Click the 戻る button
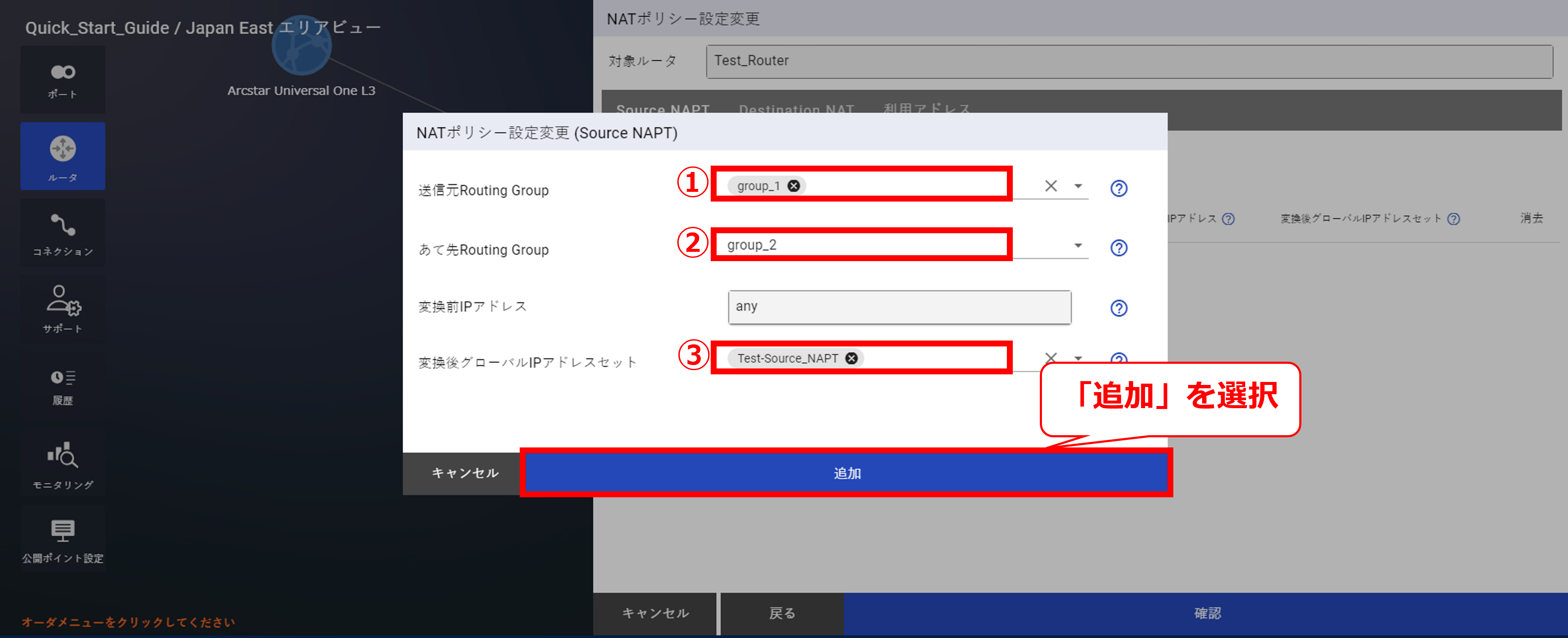1568x638 pixels. click(x=782, y=613)
